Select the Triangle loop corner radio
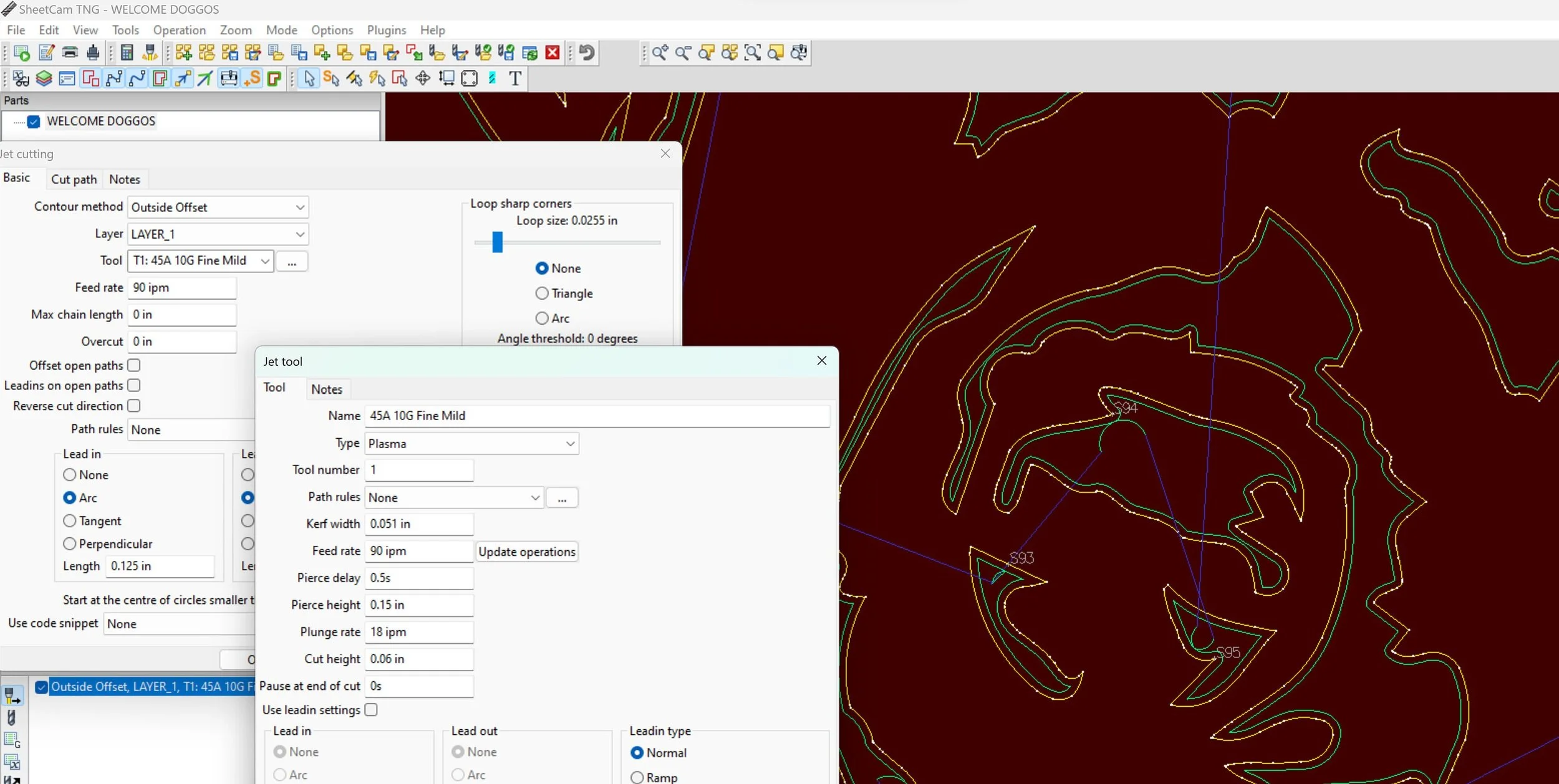This screenshot has width=1559, height=784. 542,293
